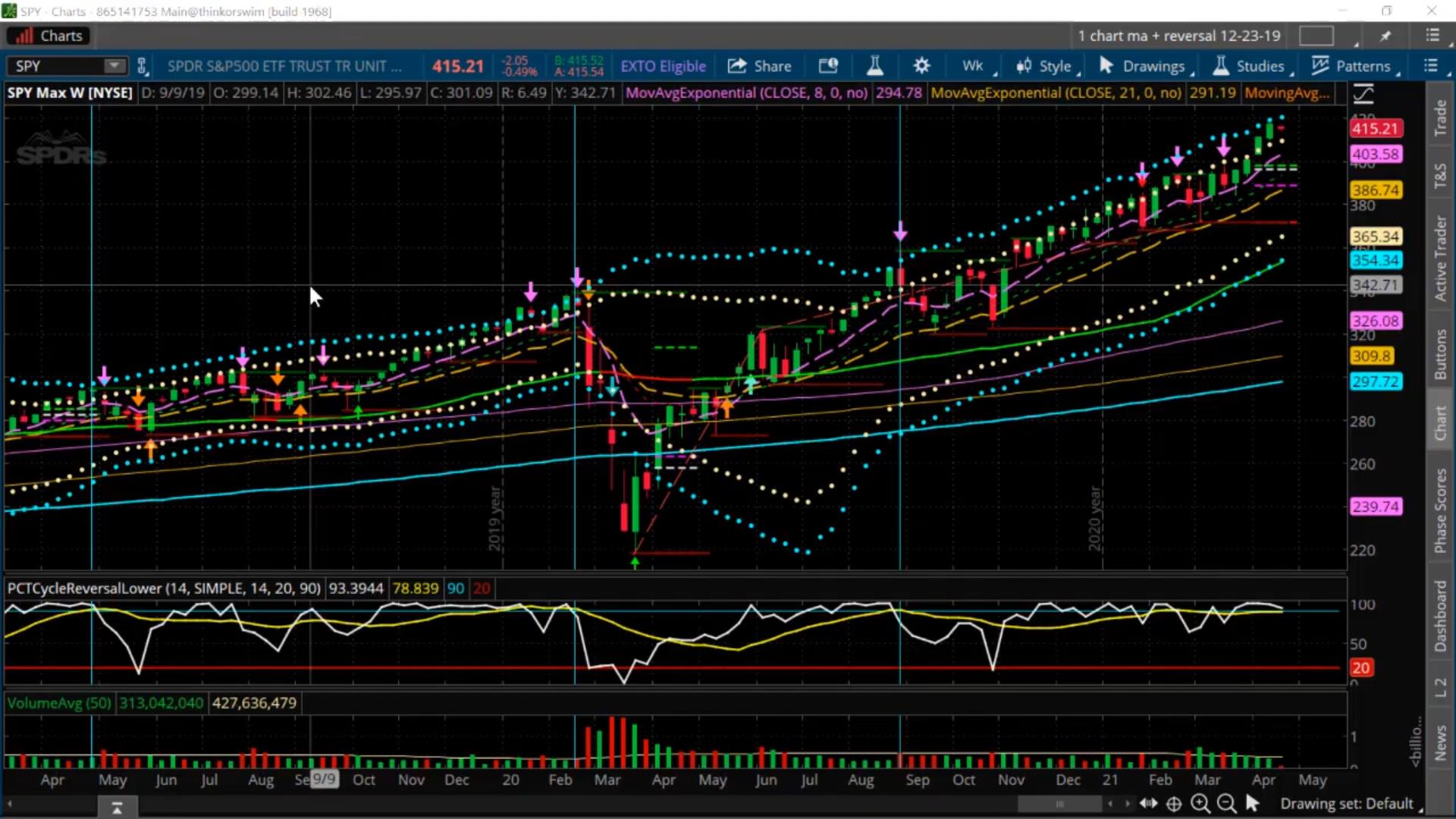This screenshot has width=1456, height=819.
Task: Click the bottom-left scroll-to-start arrow
Action: click(10, 804)
